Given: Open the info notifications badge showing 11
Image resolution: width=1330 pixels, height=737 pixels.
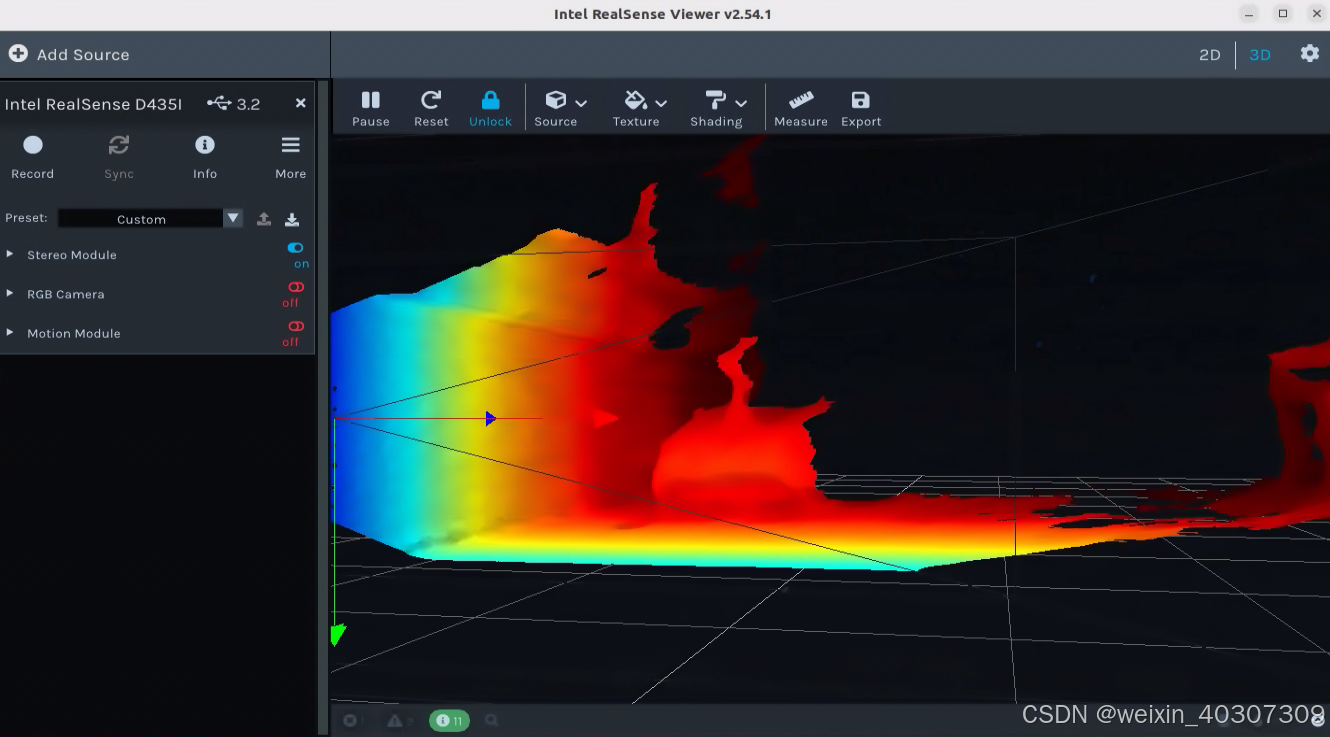Looking at the screenshot, I should [x=450, y=720].
